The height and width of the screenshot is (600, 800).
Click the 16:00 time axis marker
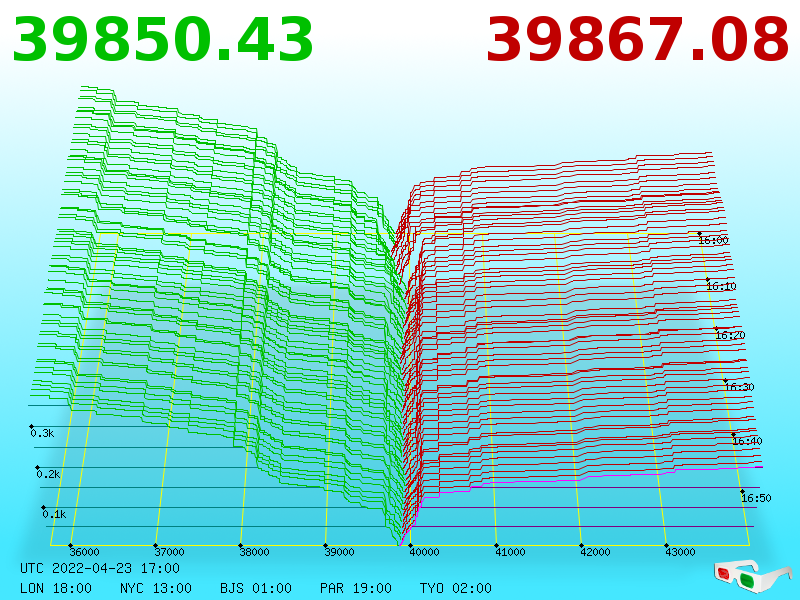714,240
